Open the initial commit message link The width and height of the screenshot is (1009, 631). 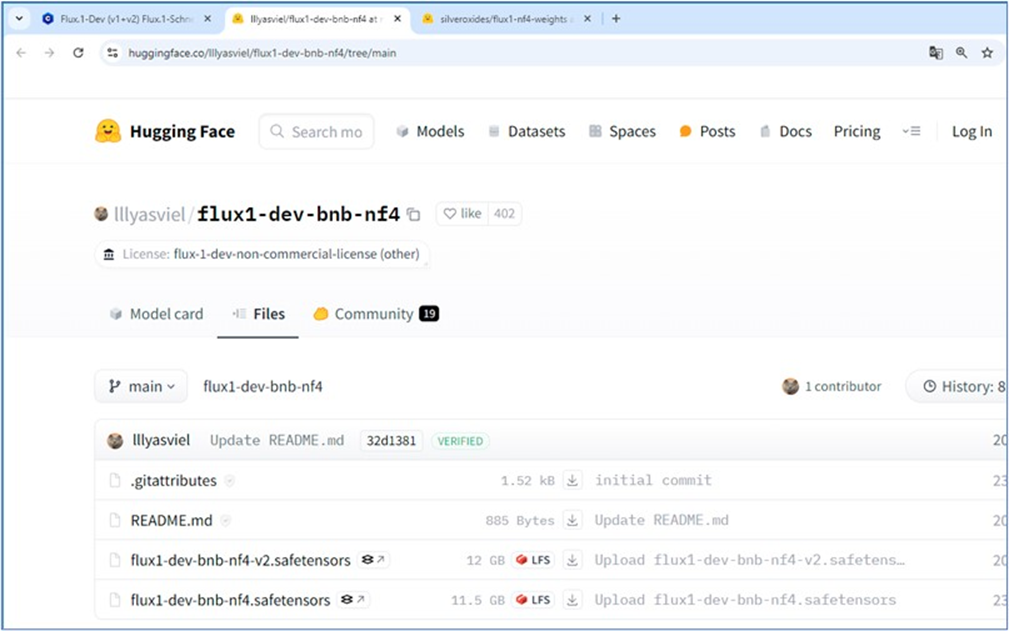pyautogui.click(x=653, y=480)
